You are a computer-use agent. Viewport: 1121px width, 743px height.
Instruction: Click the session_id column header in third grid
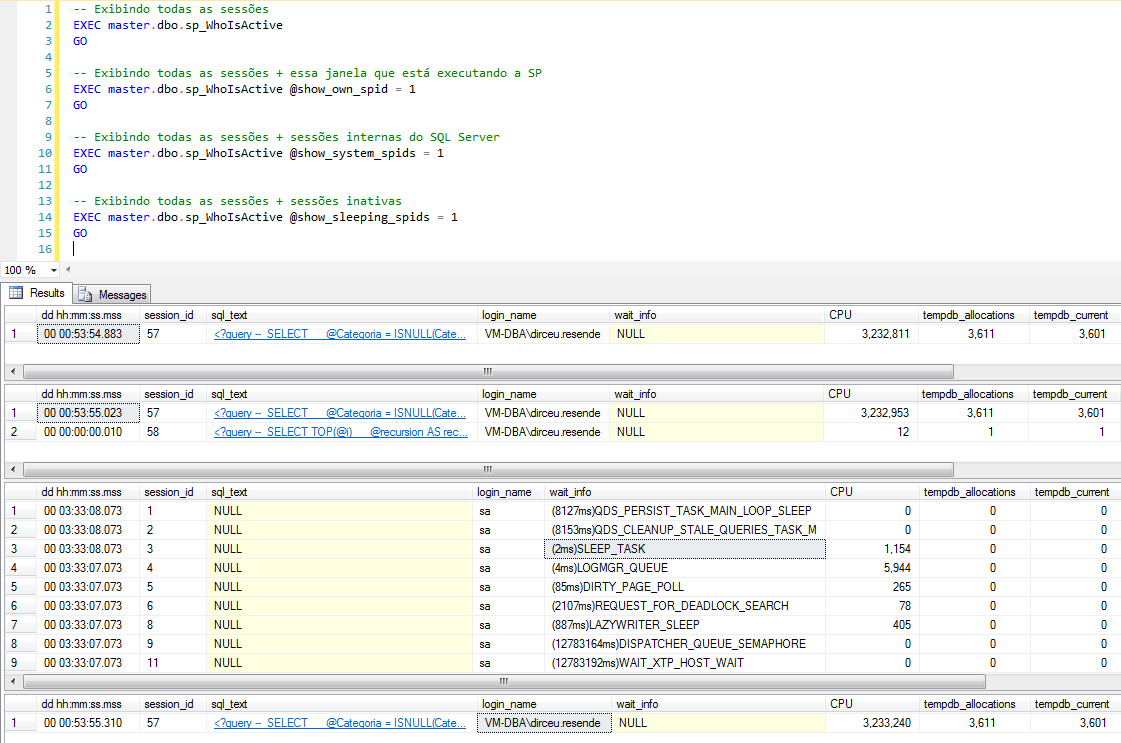tap(173, 492)
